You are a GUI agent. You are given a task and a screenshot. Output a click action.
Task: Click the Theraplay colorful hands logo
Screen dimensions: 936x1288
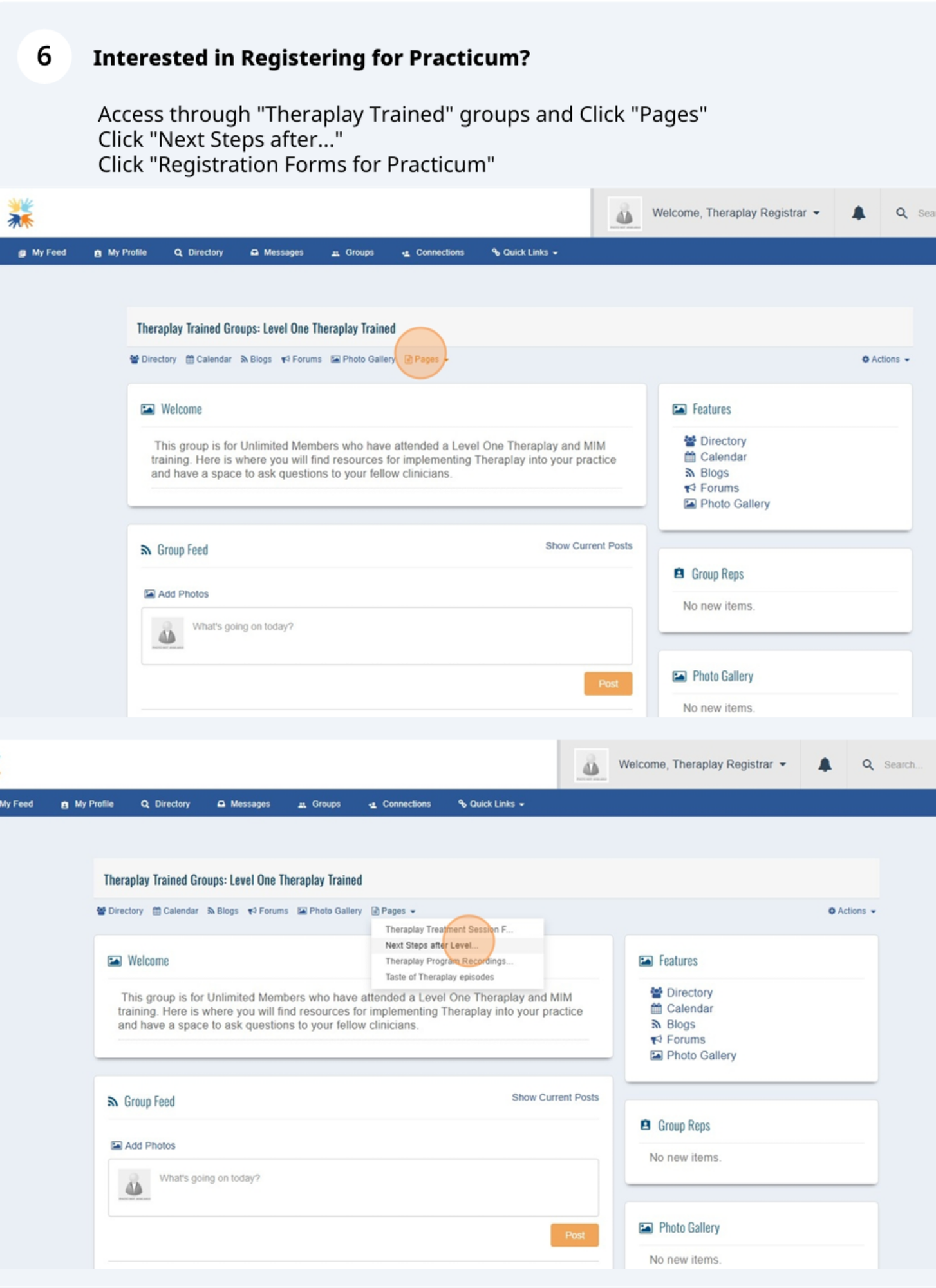point(21,213)
